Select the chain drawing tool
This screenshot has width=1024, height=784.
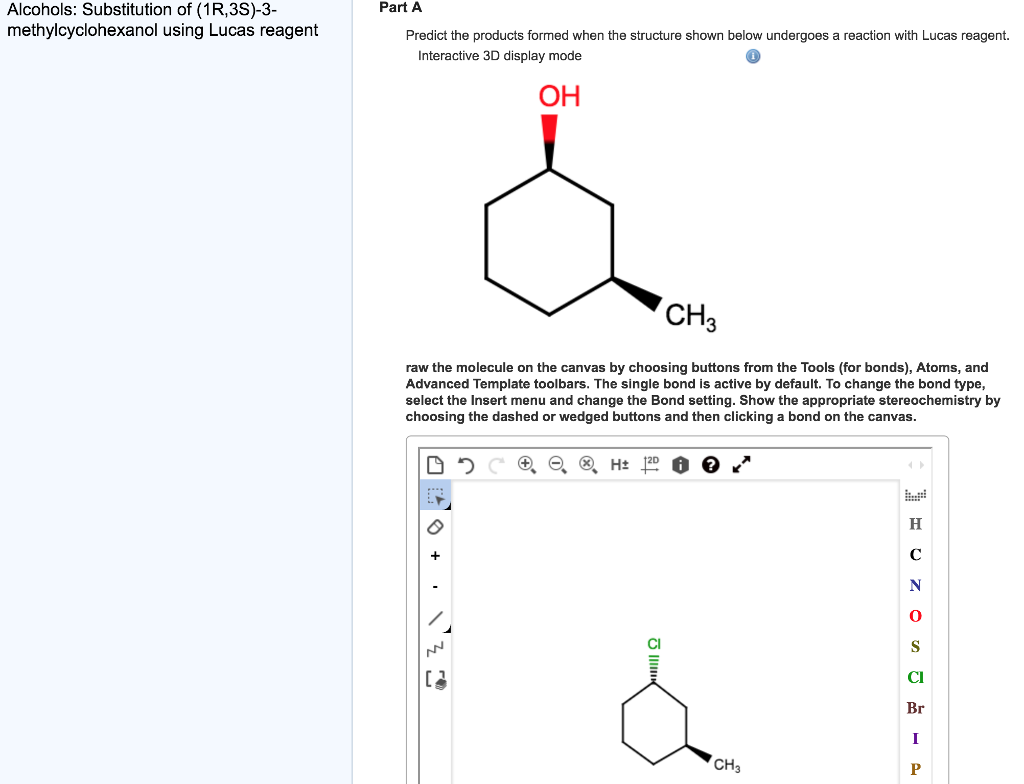tap(434, 647)
